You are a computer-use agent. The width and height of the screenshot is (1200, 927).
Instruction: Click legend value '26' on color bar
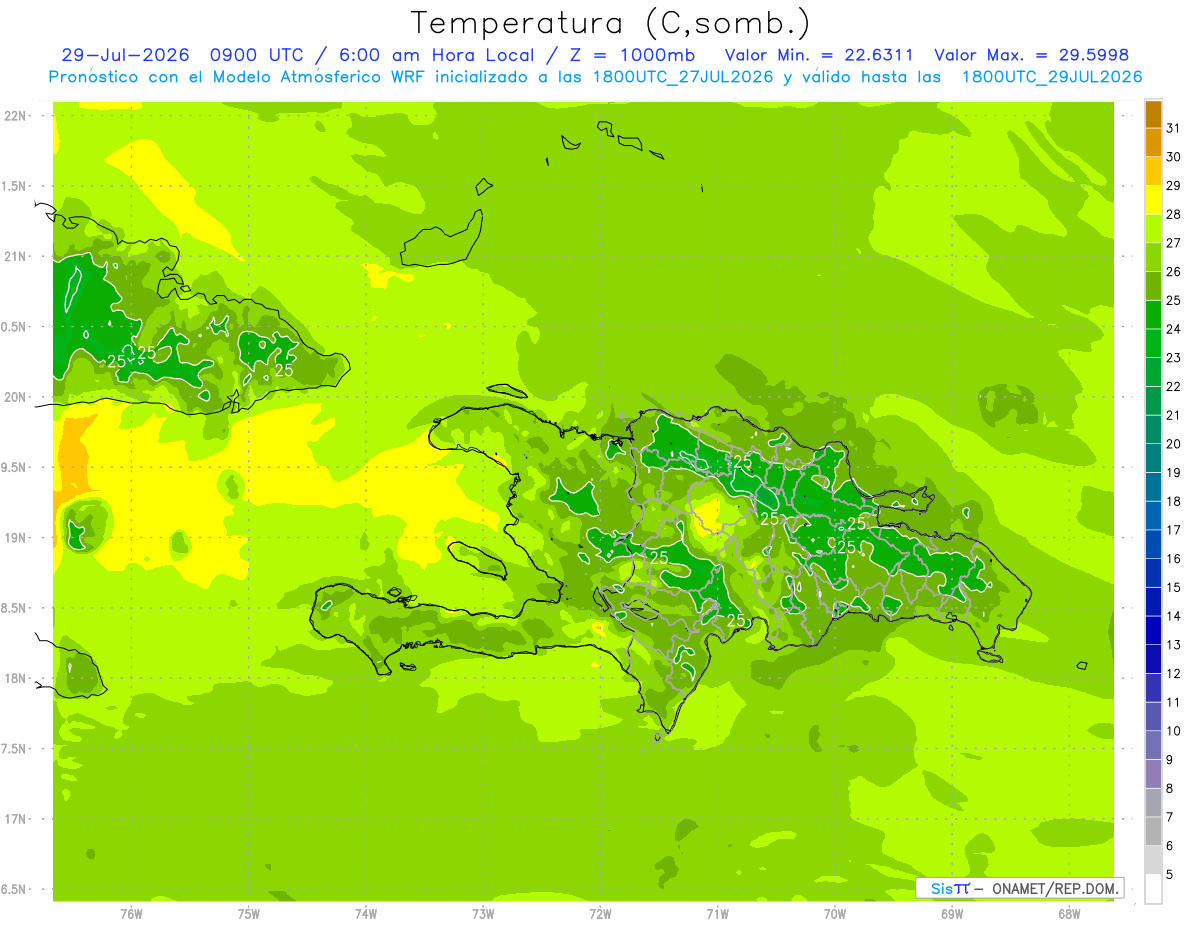pos(1174,272)
